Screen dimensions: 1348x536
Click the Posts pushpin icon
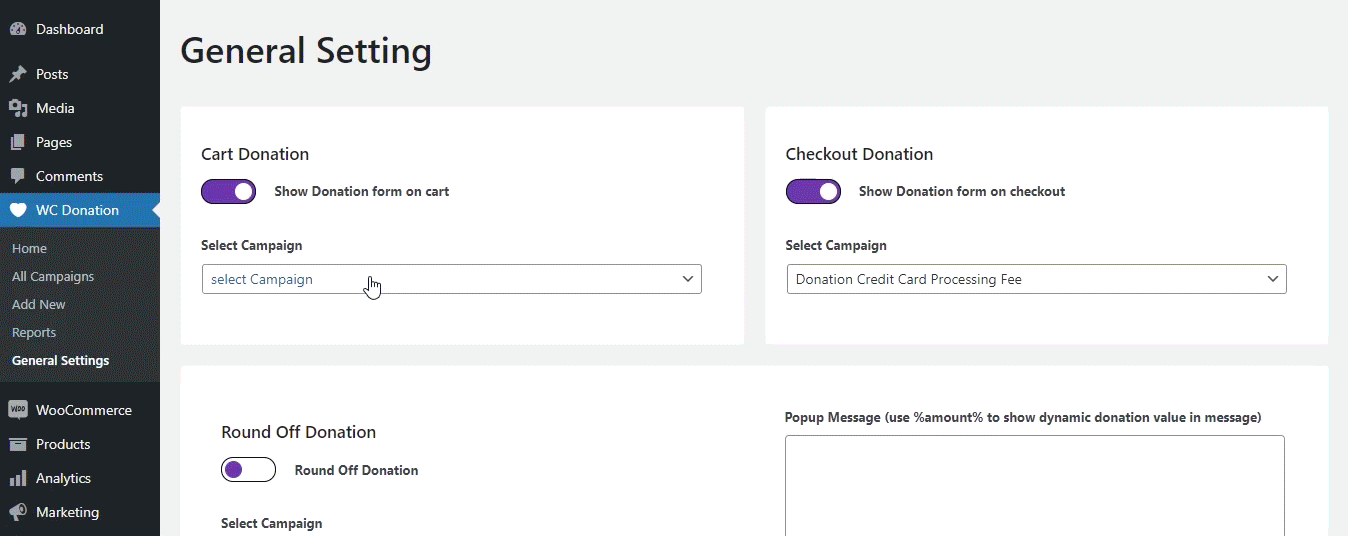click(x=18, y=74)
